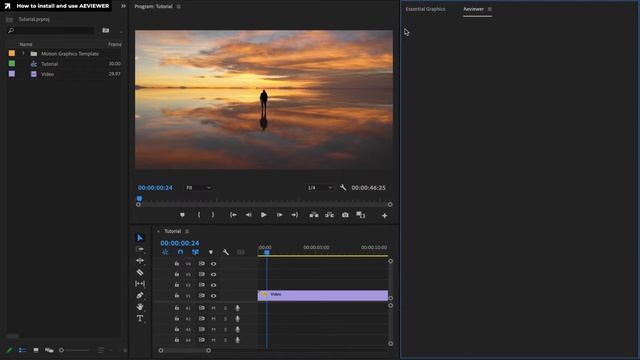
Task: Open Timeline display settings wrench
Action: [226, 252]
